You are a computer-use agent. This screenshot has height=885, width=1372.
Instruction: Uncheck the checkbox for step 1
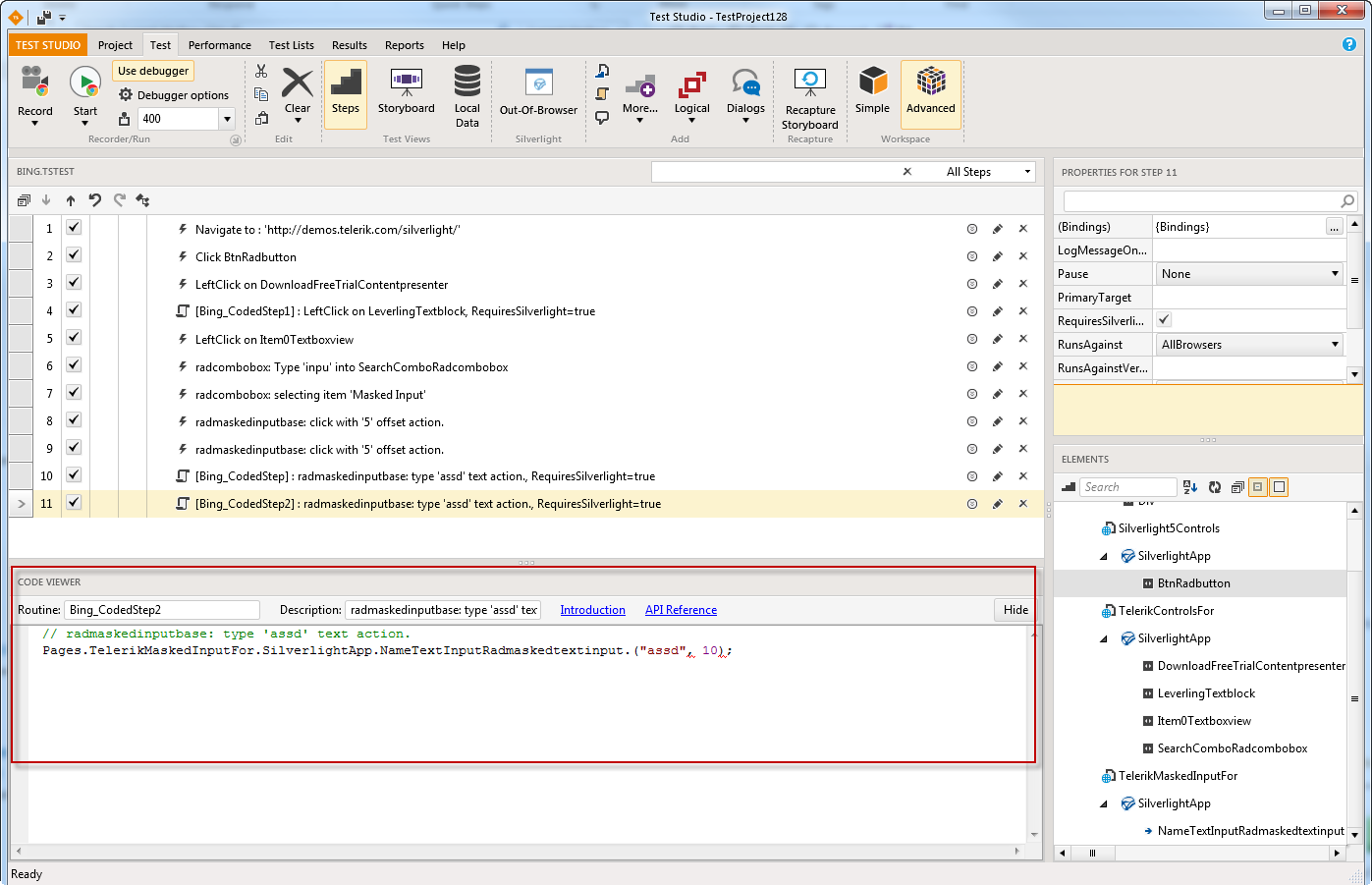74,228
